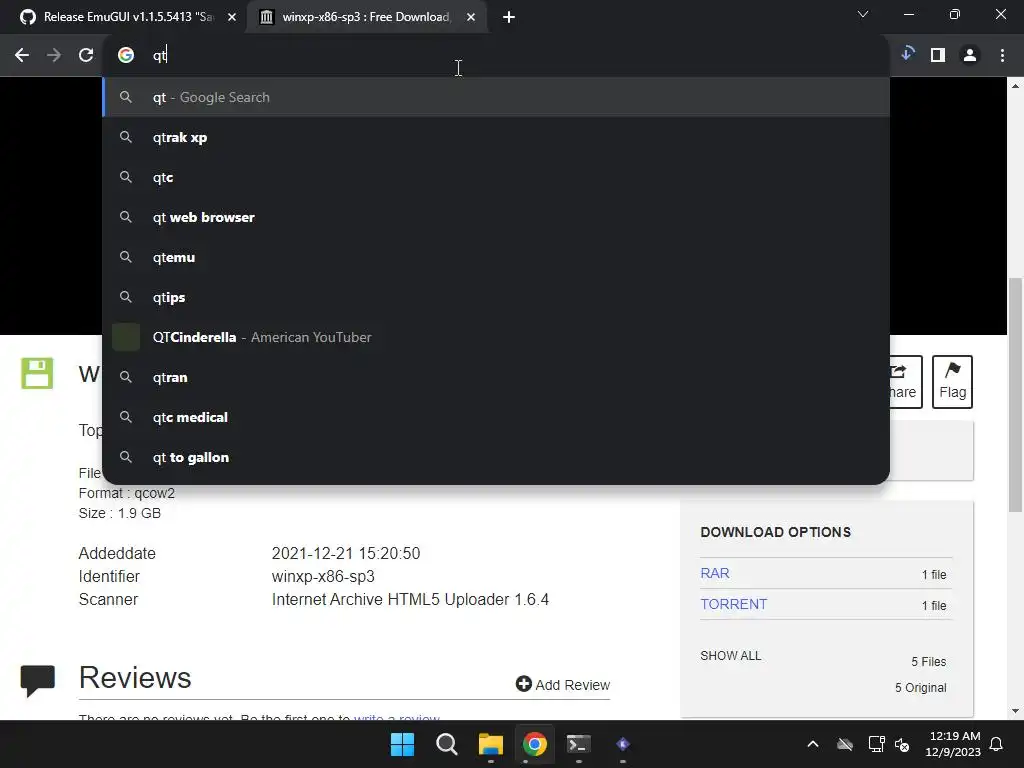Click the network display tray icon

point(876,744)
